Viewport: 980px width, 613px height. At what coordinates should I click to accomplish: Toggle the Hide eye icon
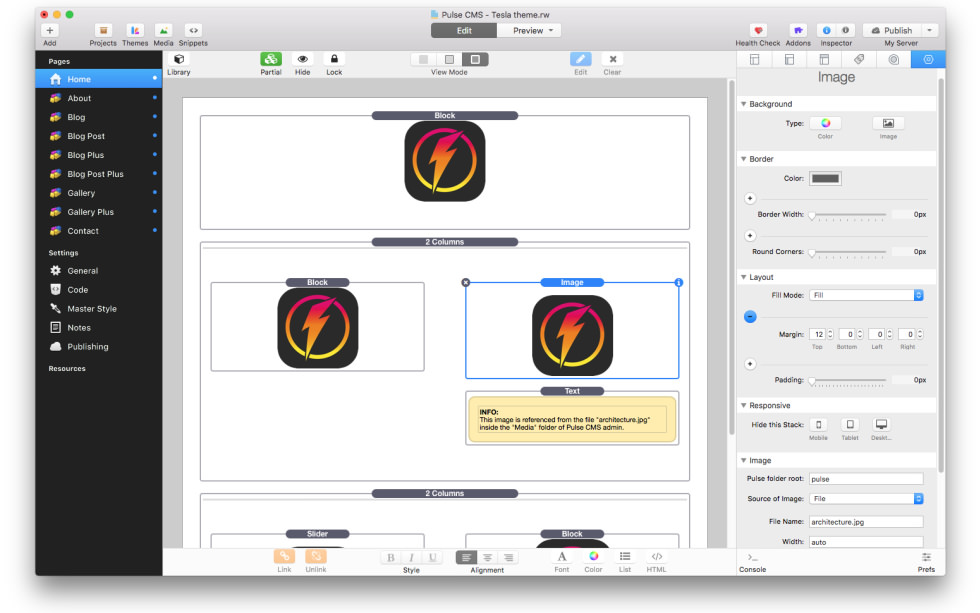(x=302, y=59)
